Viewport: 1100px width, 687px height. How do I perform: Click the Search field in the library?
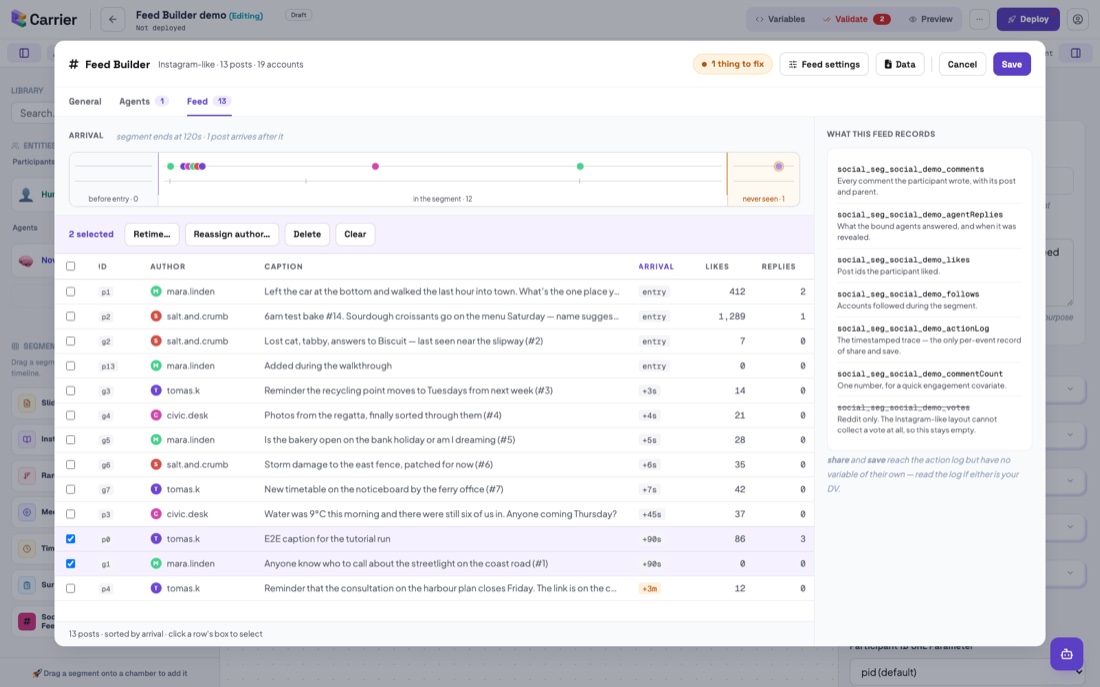(33, 113)
